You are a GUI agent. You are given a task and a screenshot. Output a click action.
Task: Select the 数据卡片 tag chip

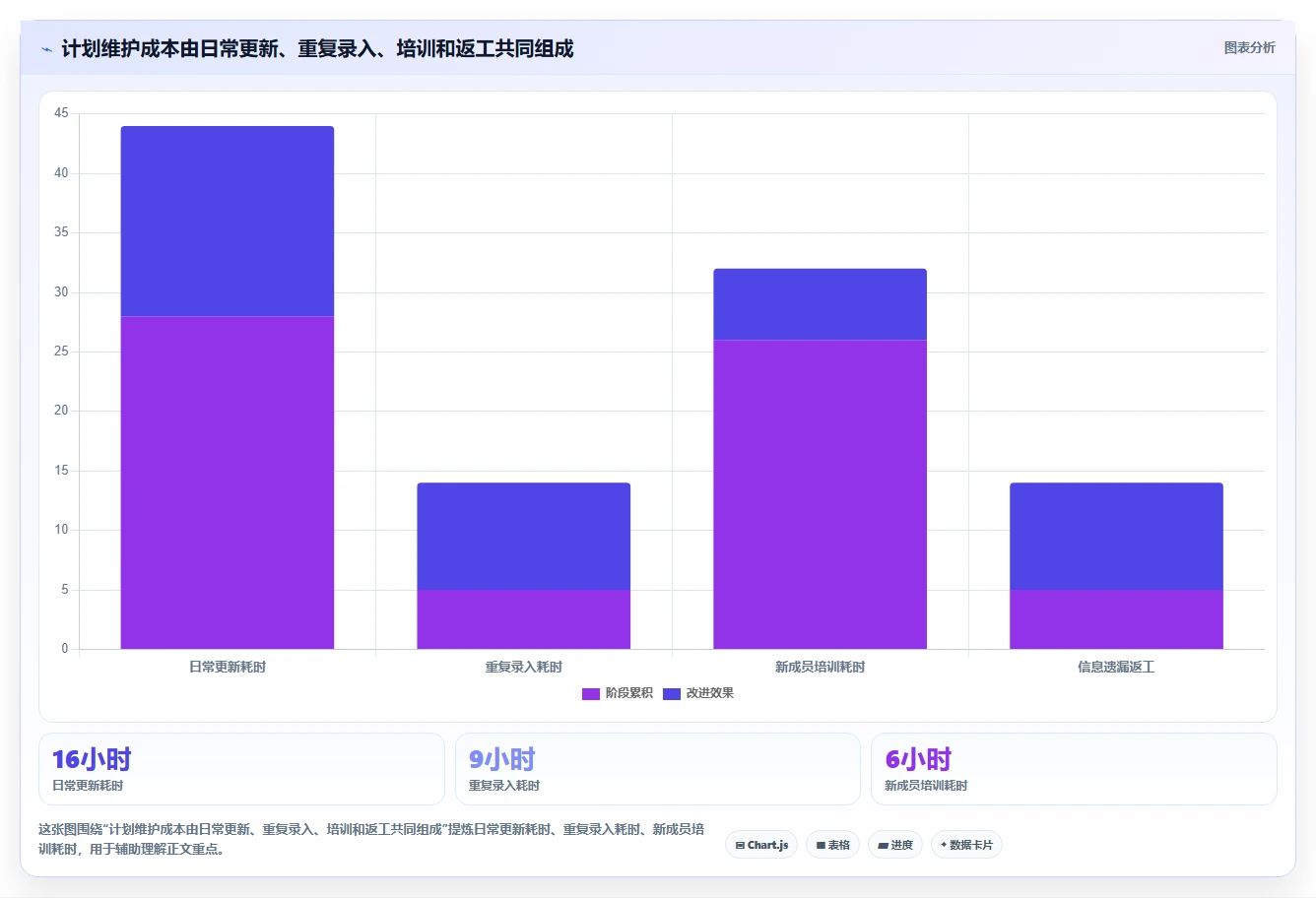click(966, 845)
